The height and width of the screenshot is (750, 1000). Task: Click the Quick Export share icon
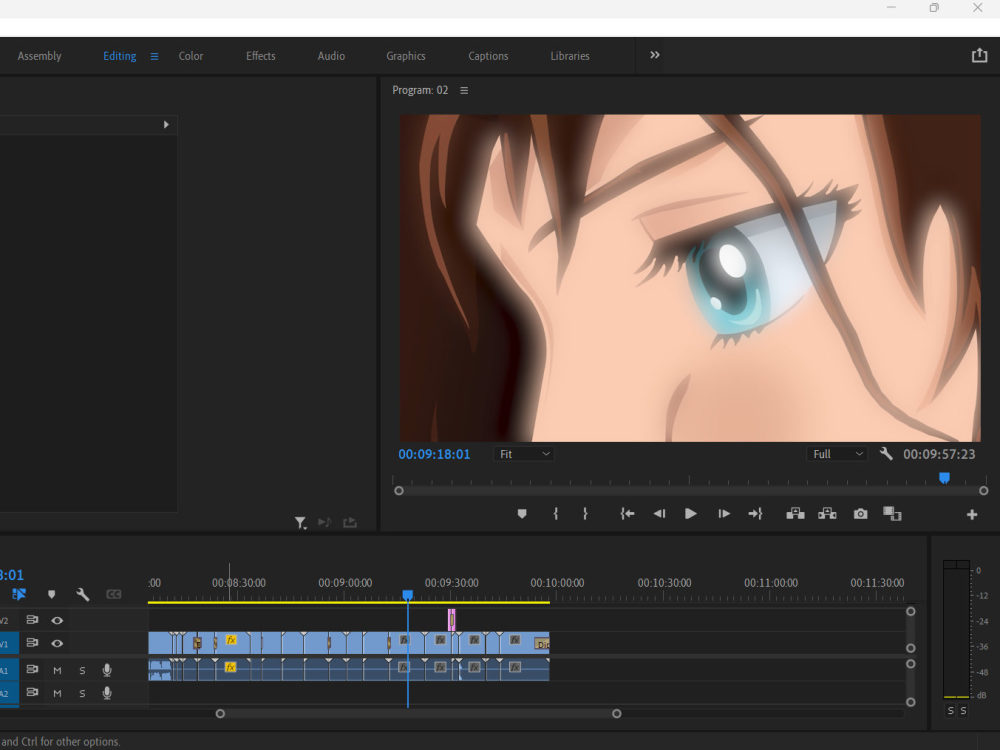point(979,55)
